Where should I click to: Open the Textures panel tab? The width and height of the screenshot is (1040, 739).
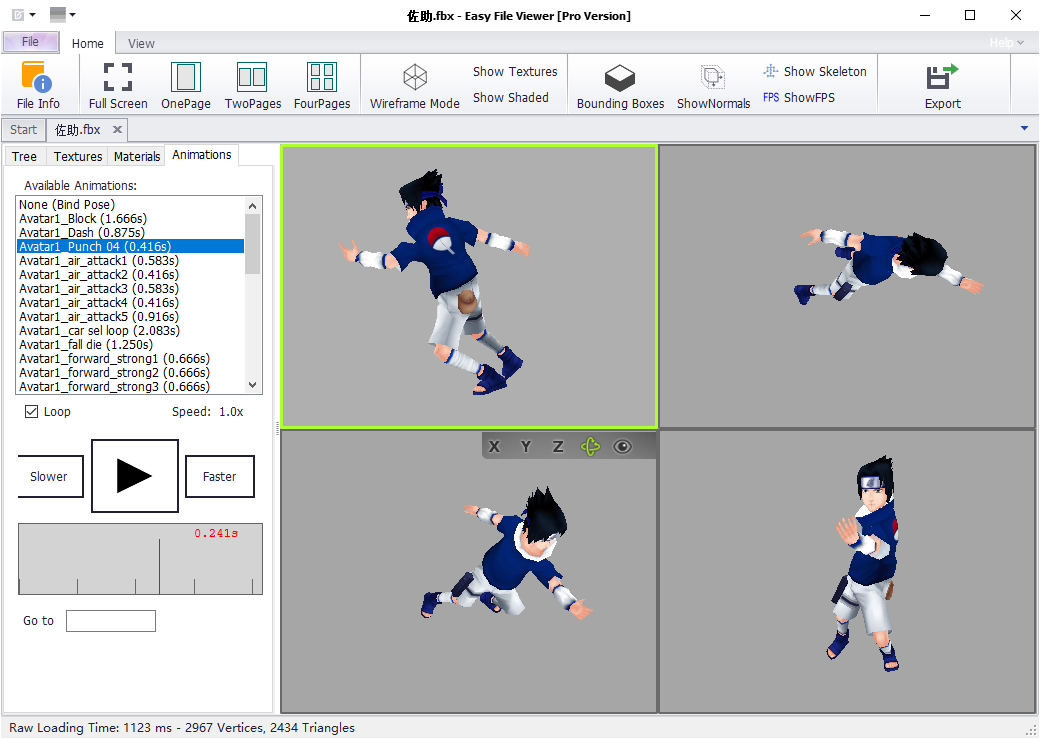[x=78, y=157]
